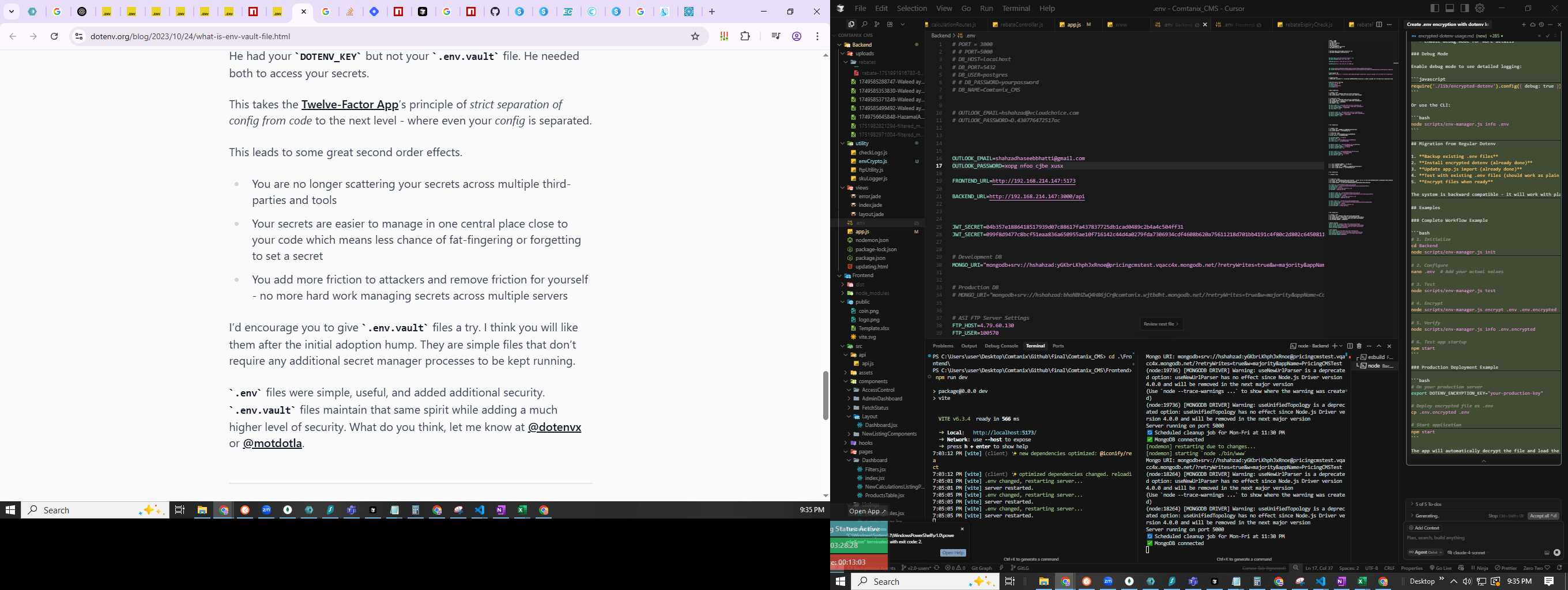This screenshot has height=590, width=1568.
Task: Click the Open Help button in notification
Action: pyautogui.click(x=952, y=553)
